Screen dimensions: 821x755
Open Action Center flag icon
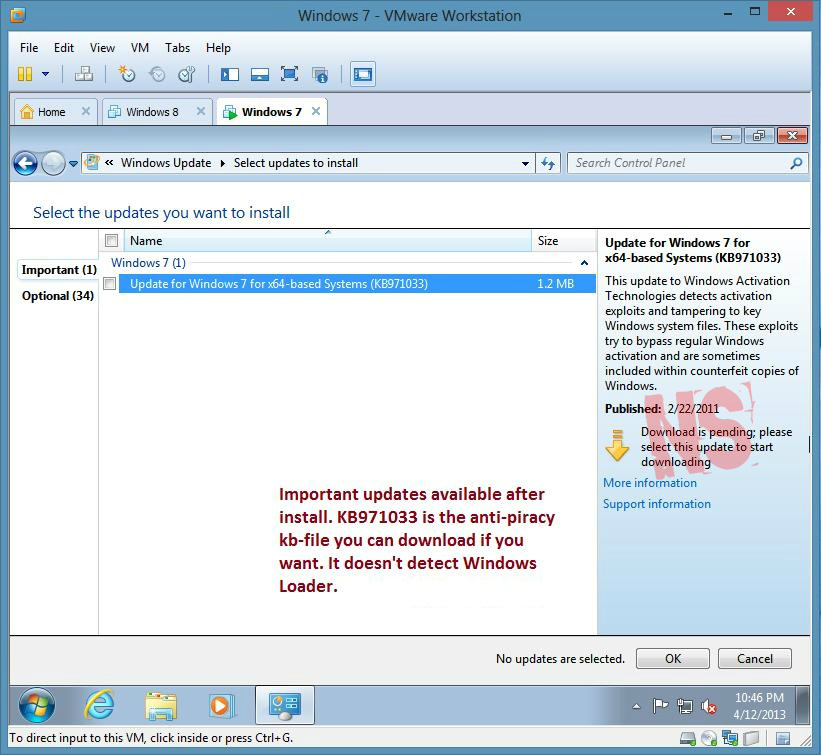coord(660,706)
